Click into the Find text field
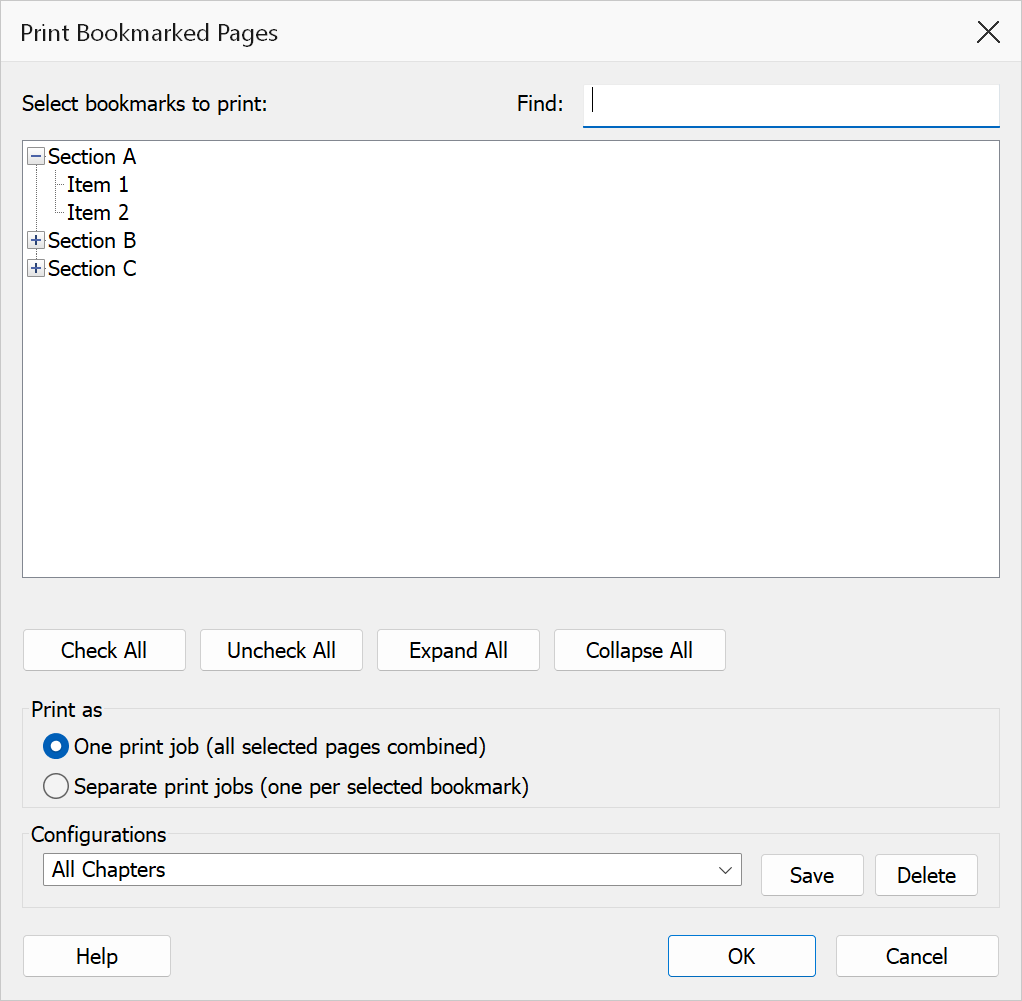The height and width of the screenshot is (1001, 1022). pyautogui.click(x=791, y=106)
